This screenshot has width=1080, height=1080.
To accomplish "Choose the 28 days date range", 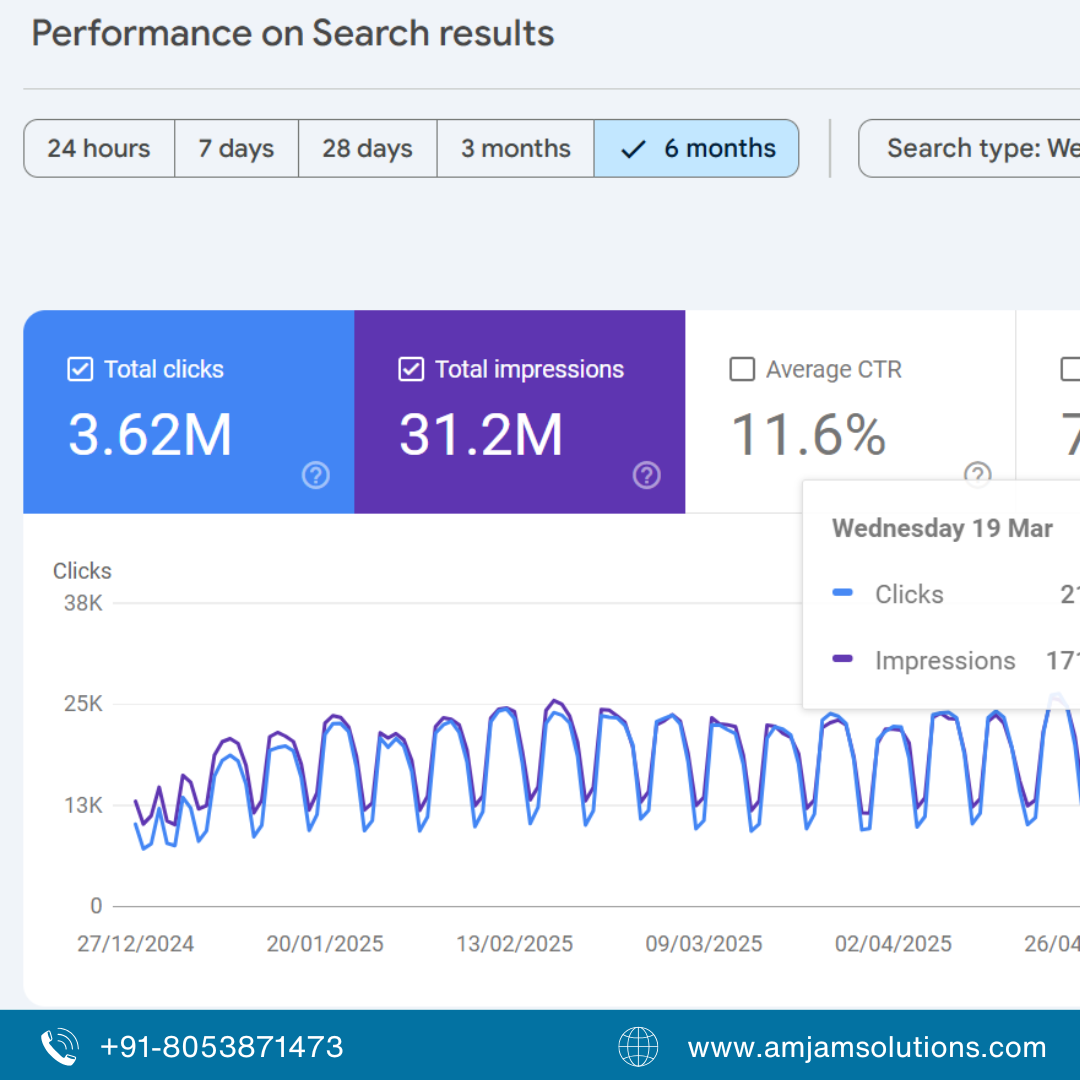I will point(367,149).
